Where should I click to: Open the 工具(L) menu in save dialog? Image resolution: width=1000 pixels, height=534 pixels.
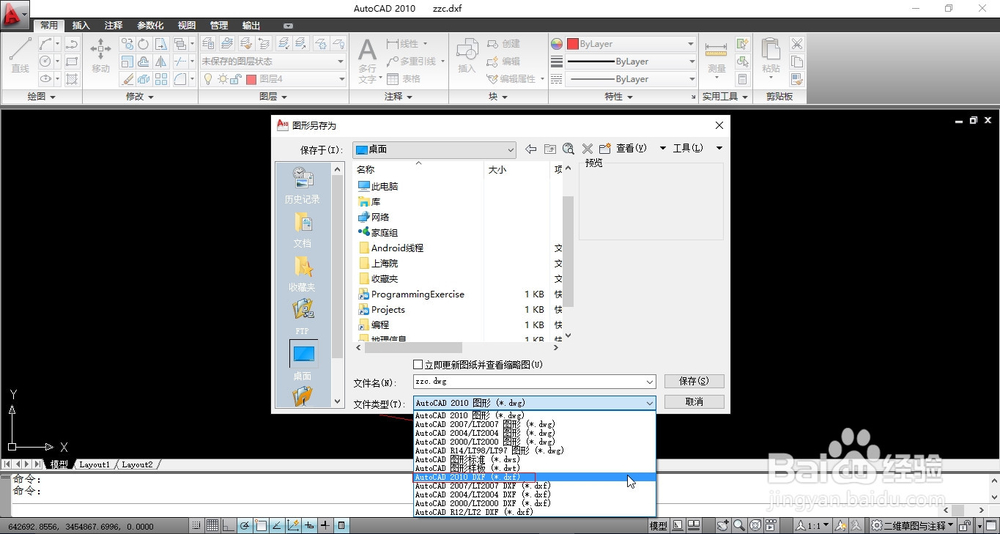[688, 148]
